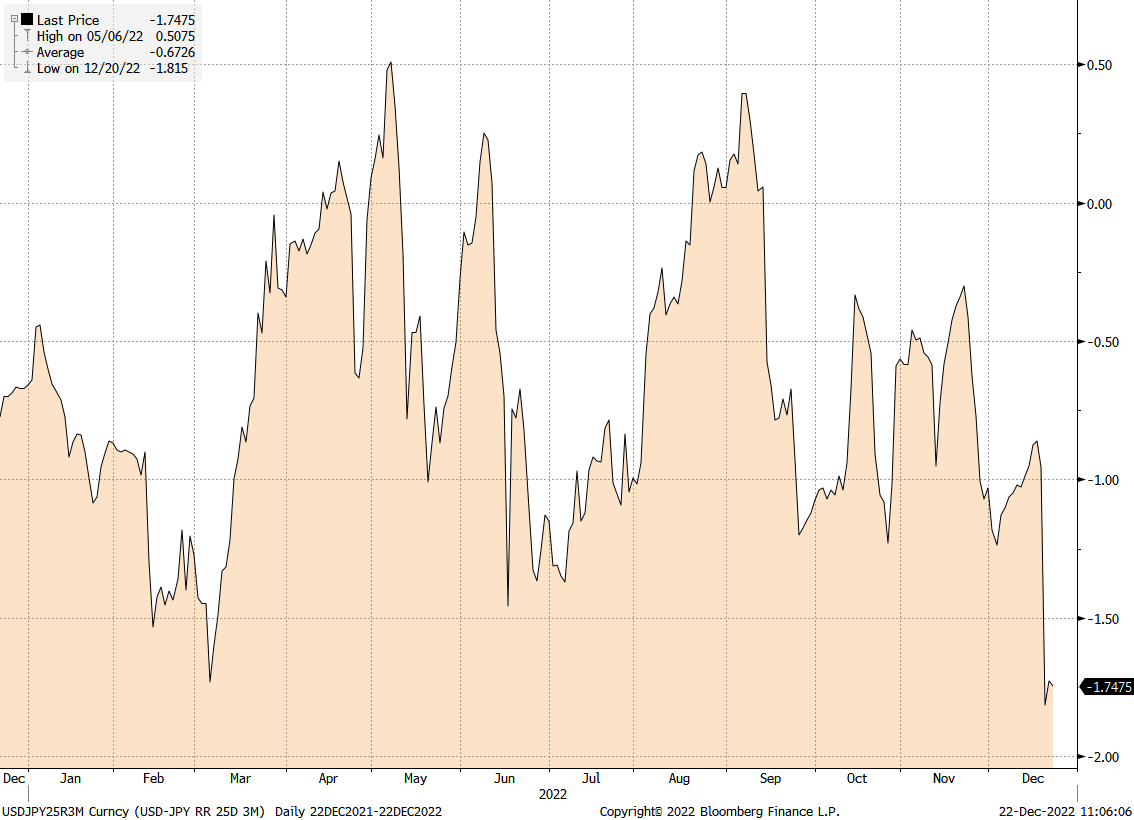Click the Average marker icon in legend
This screenshot has width=1134, height=820.
coord(27,52)
